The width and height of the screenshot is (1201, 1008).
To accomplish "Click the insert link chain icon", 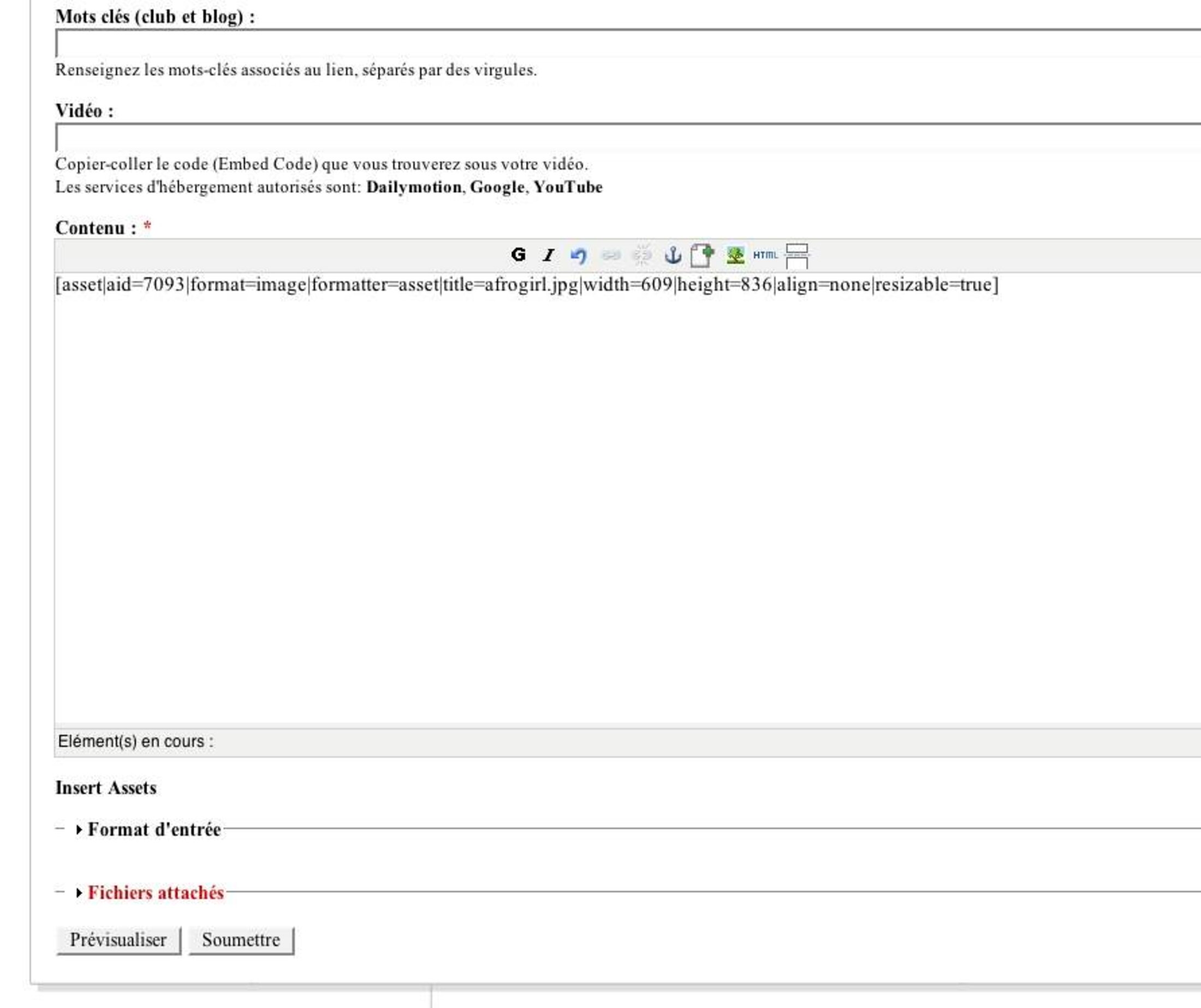I will pos(611,255).
